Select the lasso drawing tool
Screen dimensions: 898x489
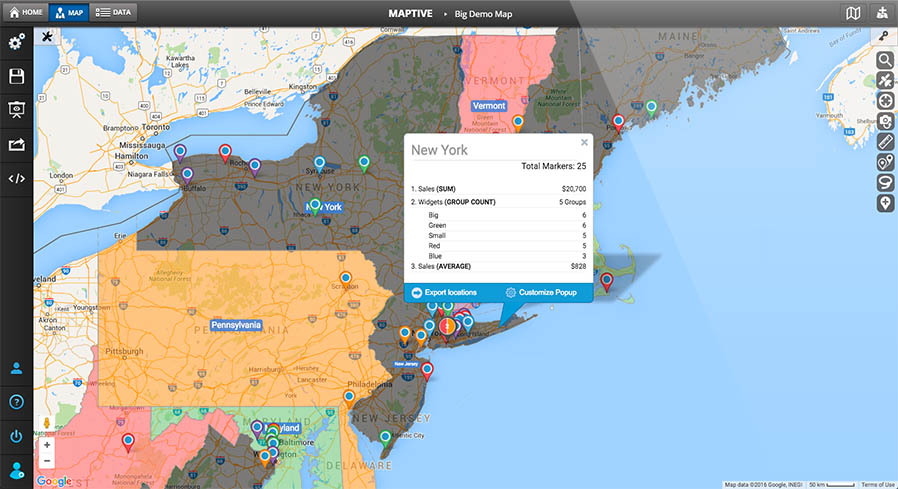[885, 183]
